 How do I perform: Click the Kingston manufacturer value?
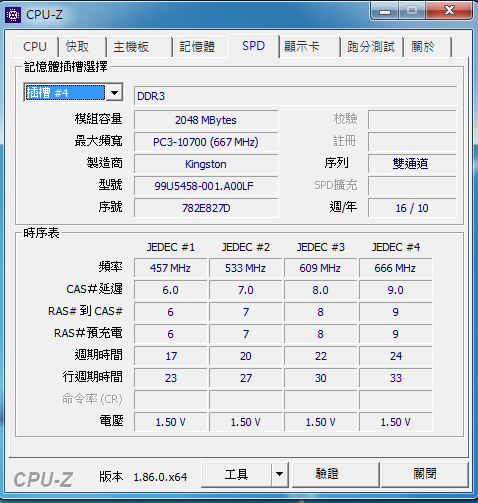click(206, 164)
